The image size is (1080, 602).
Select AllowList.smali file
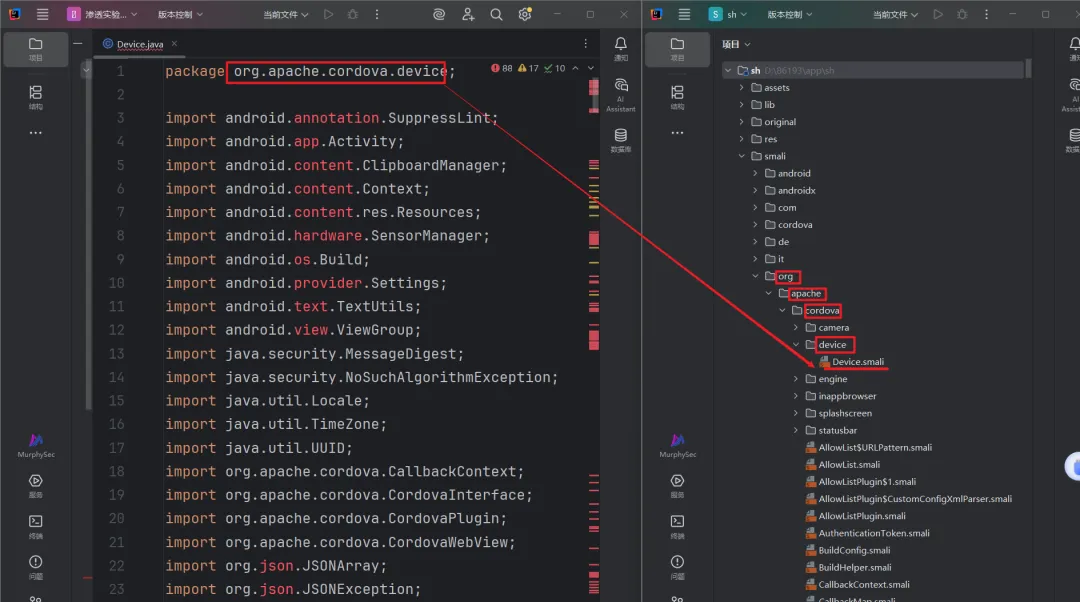pos(842,465)
